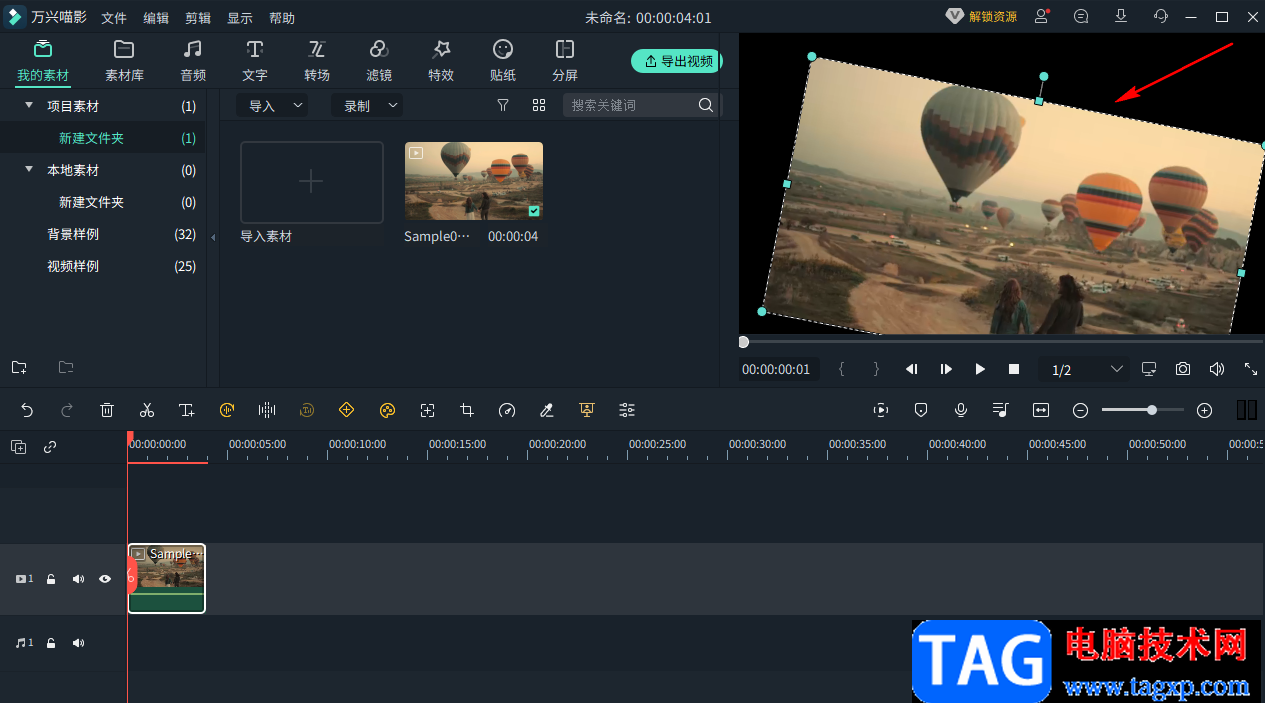The width and height of the screenshot is (1265, 703).
Task: Switch to the 滤镜 tab
Action: pyautogui.click(x=379, y=61)
